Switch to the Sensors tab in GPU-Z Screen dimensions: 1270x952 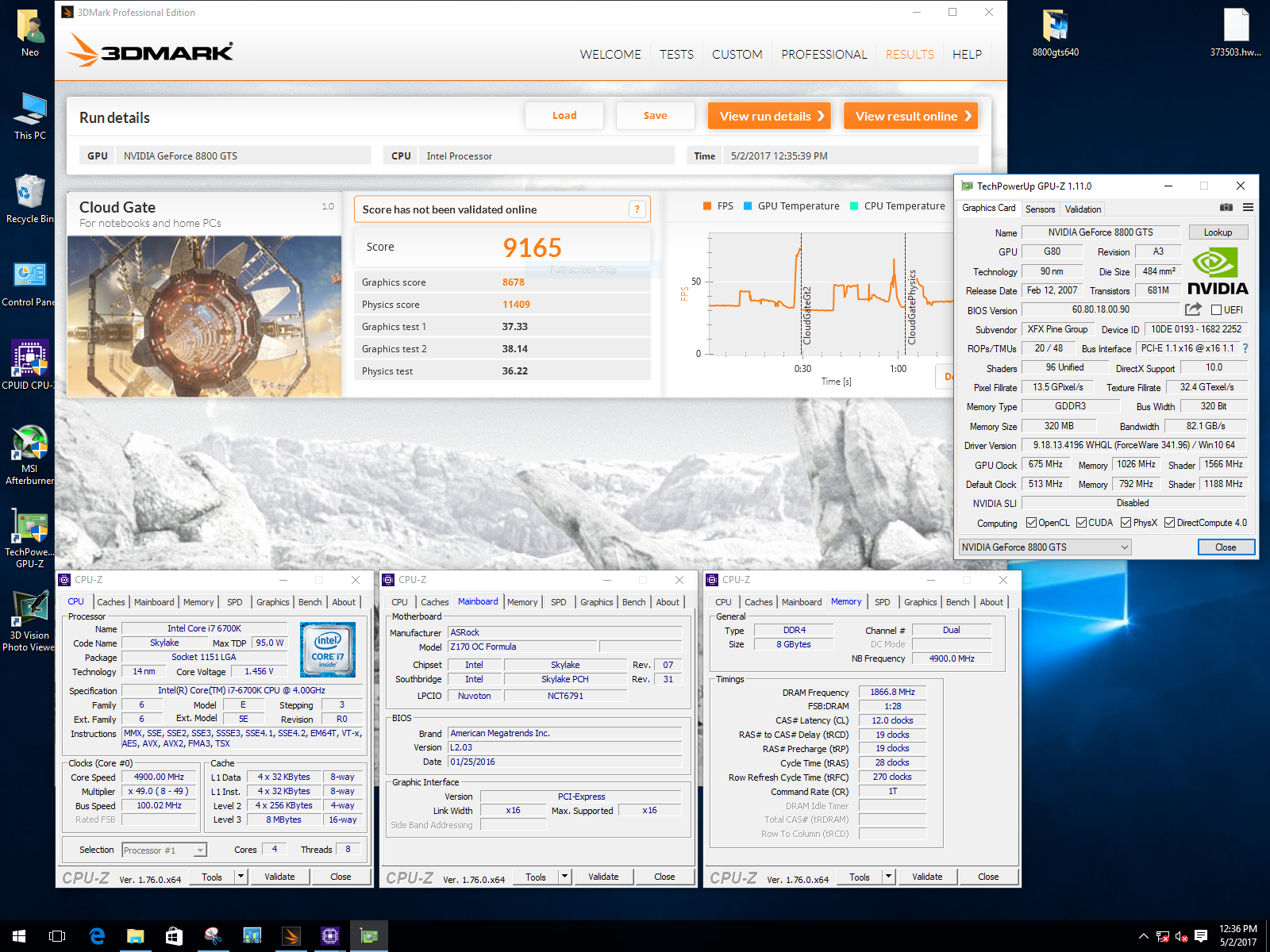click(x=1040, y=209)
